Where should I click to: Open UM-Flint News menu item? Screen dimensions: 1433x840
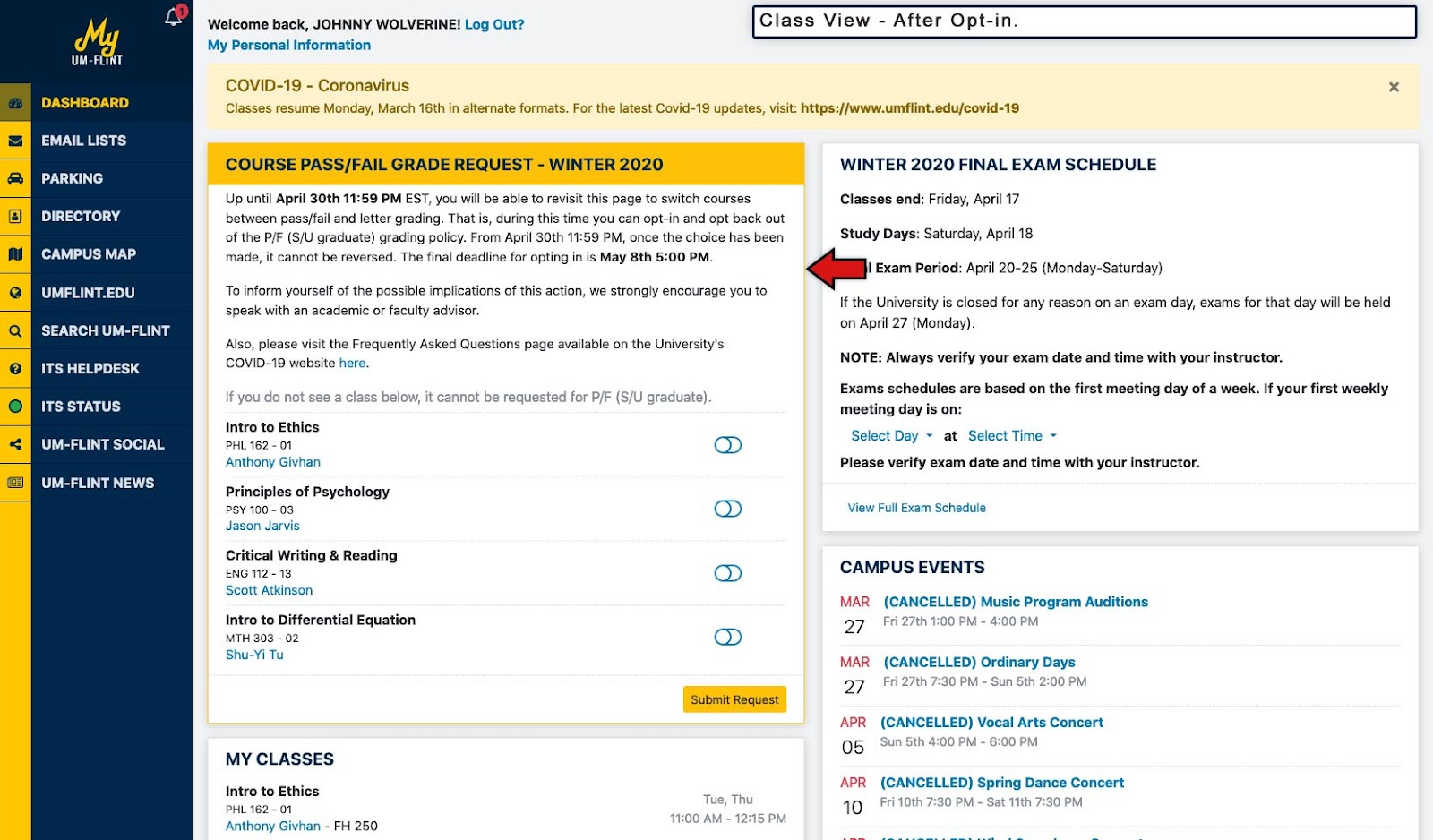click(x=98, y=483)
